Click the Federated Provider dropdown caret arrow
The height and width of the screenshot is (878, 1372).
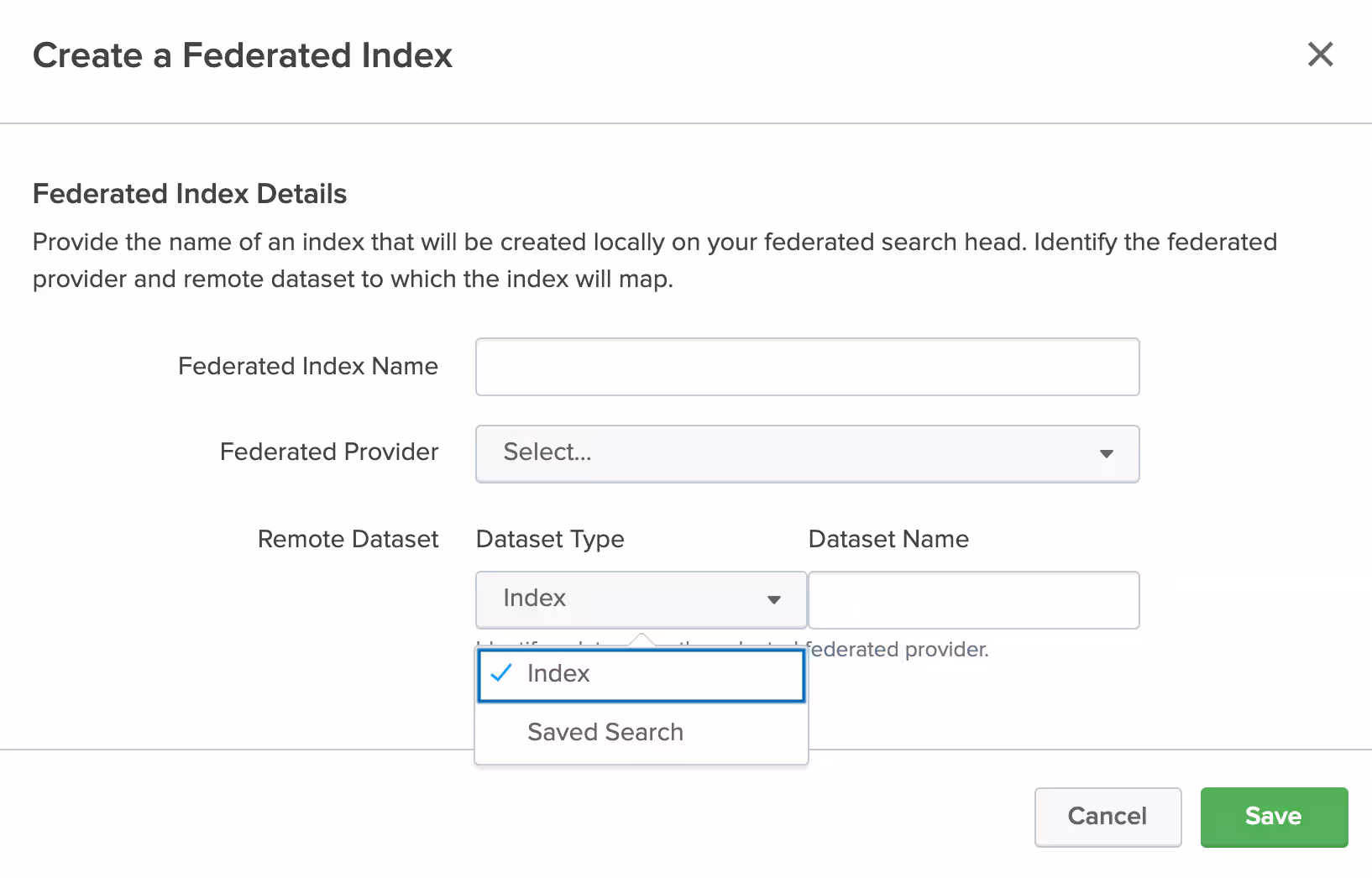point(1106,454)
